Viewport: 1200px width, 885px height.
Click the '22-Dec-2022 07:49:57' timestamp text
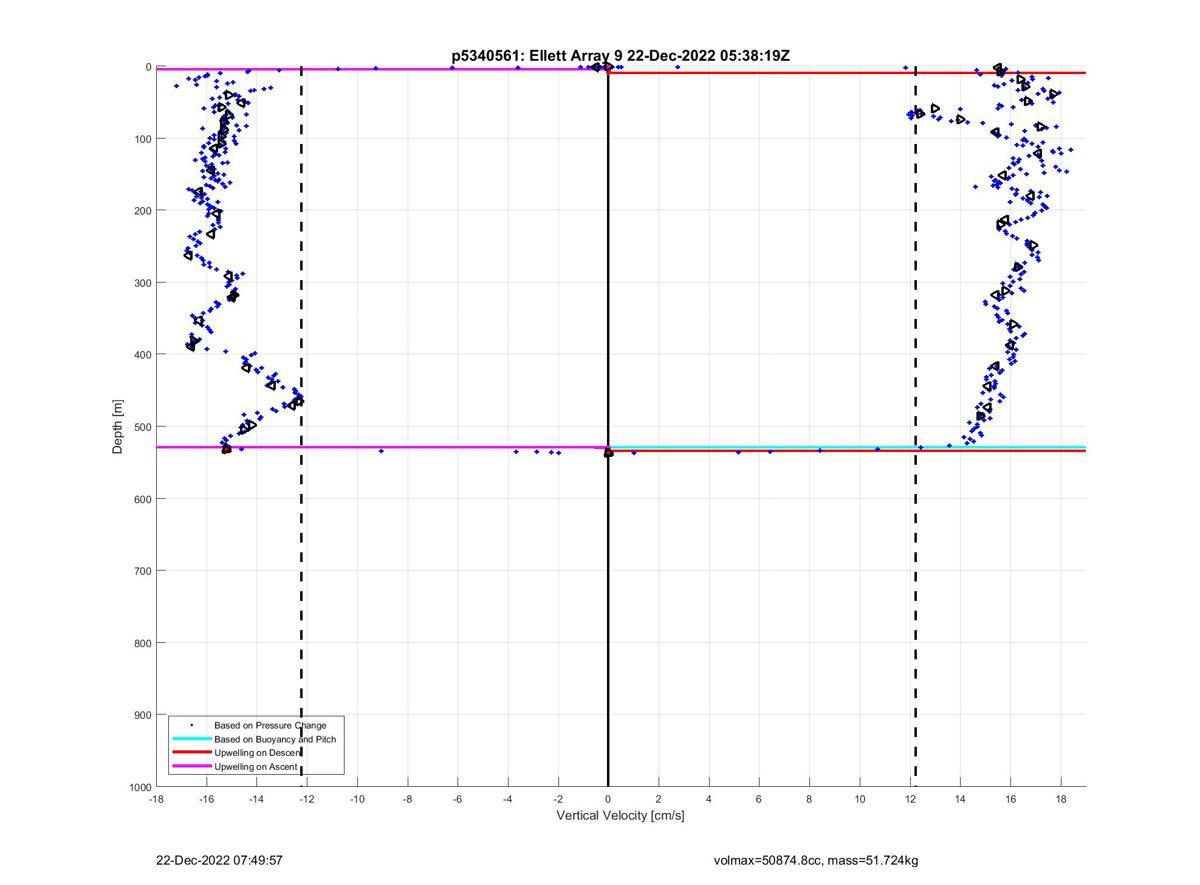coord(219,860)
